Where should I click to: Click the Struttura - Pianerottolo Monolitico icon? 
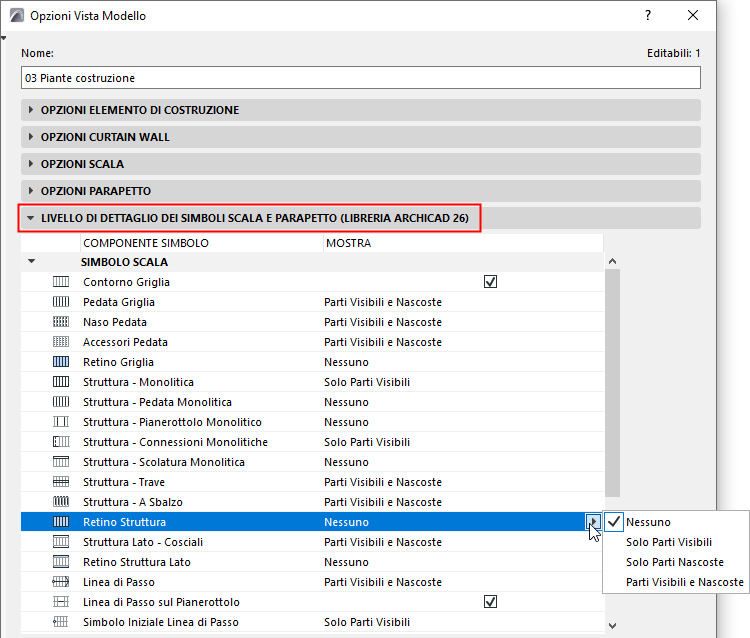(x=61, y=422)
